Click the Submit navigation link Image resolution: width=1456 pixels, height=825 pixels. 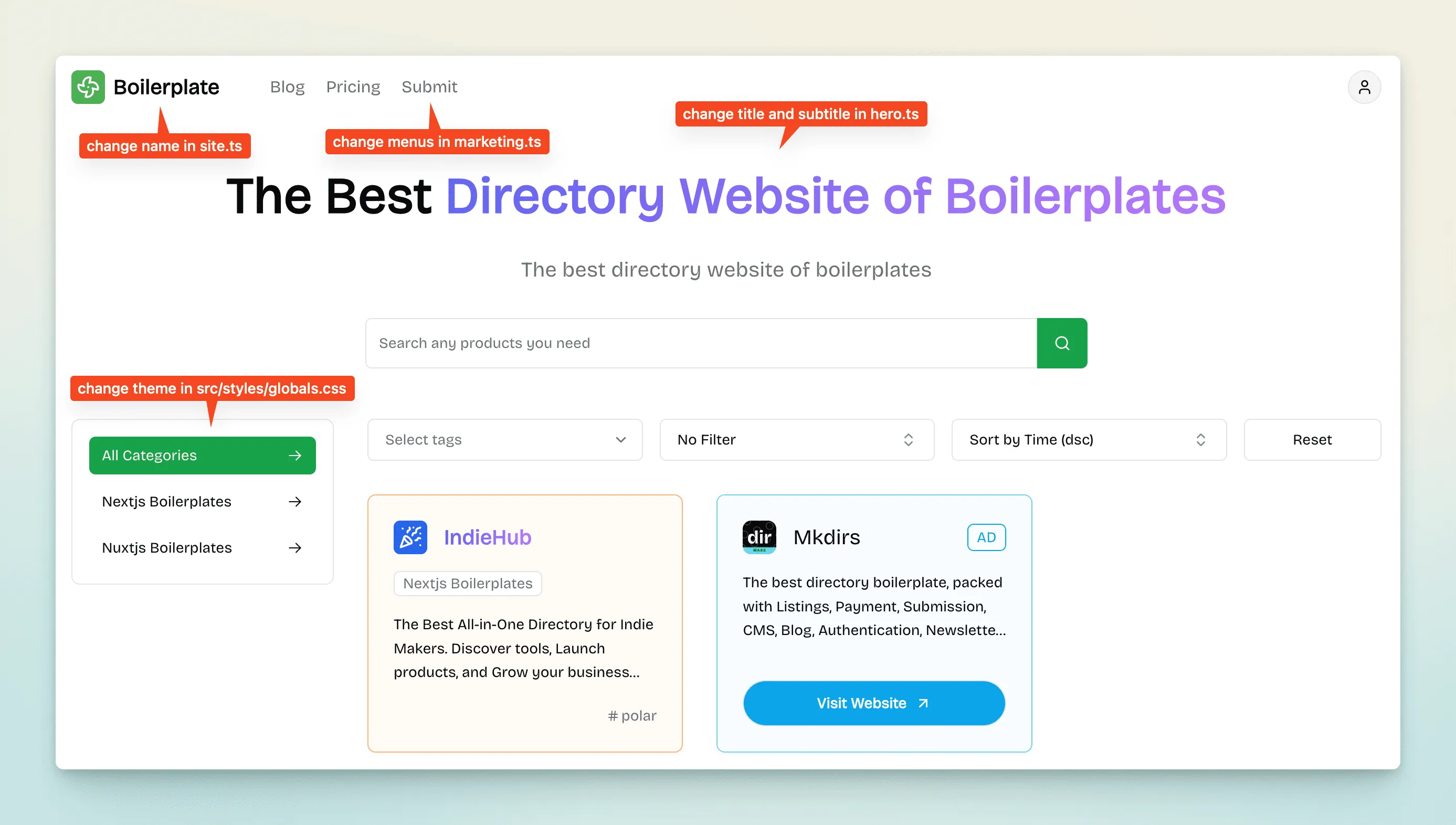[x=428, y=86]
